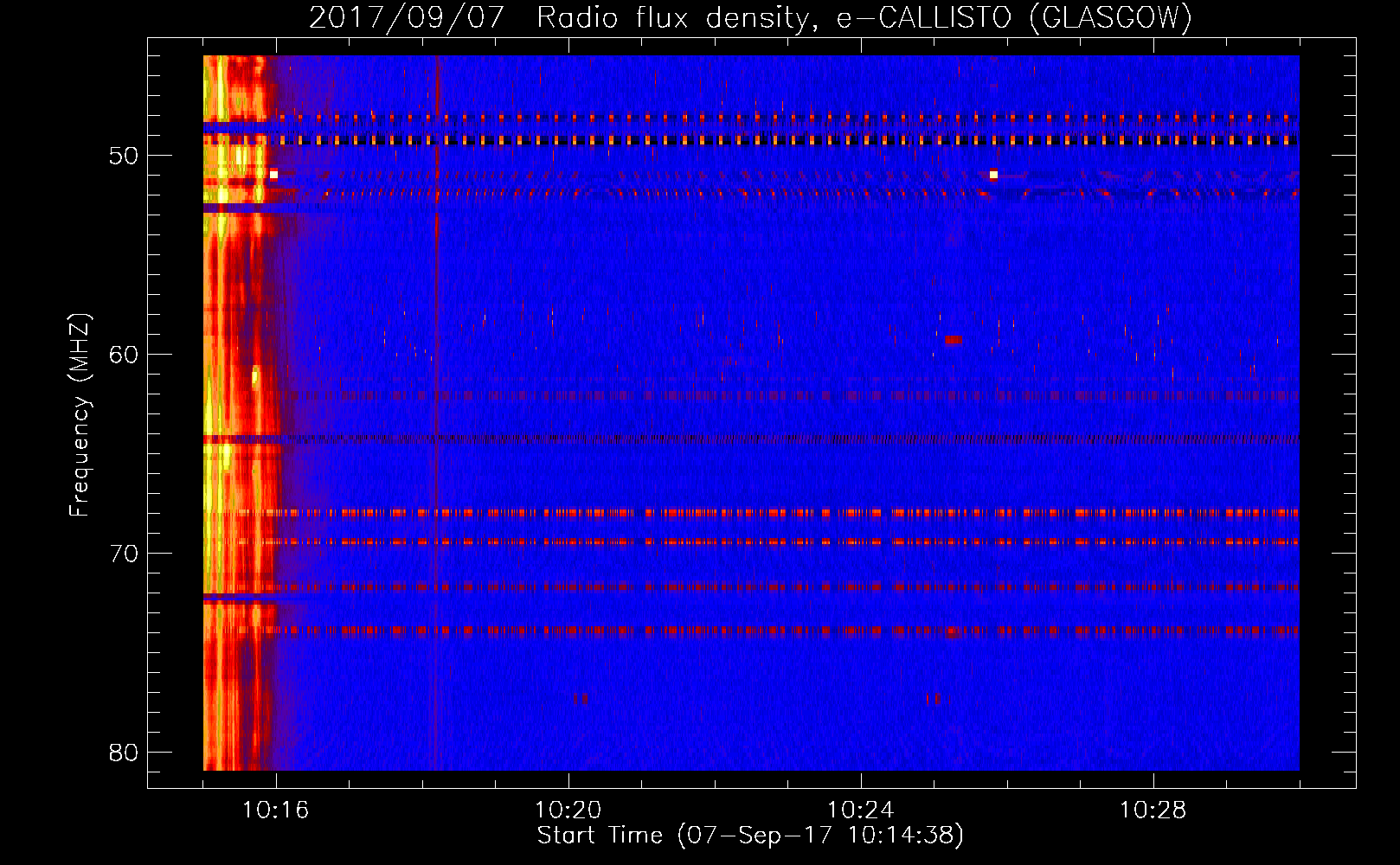
Task: Click the 10:28 time tick label
Action: [x=1153, y=811]
